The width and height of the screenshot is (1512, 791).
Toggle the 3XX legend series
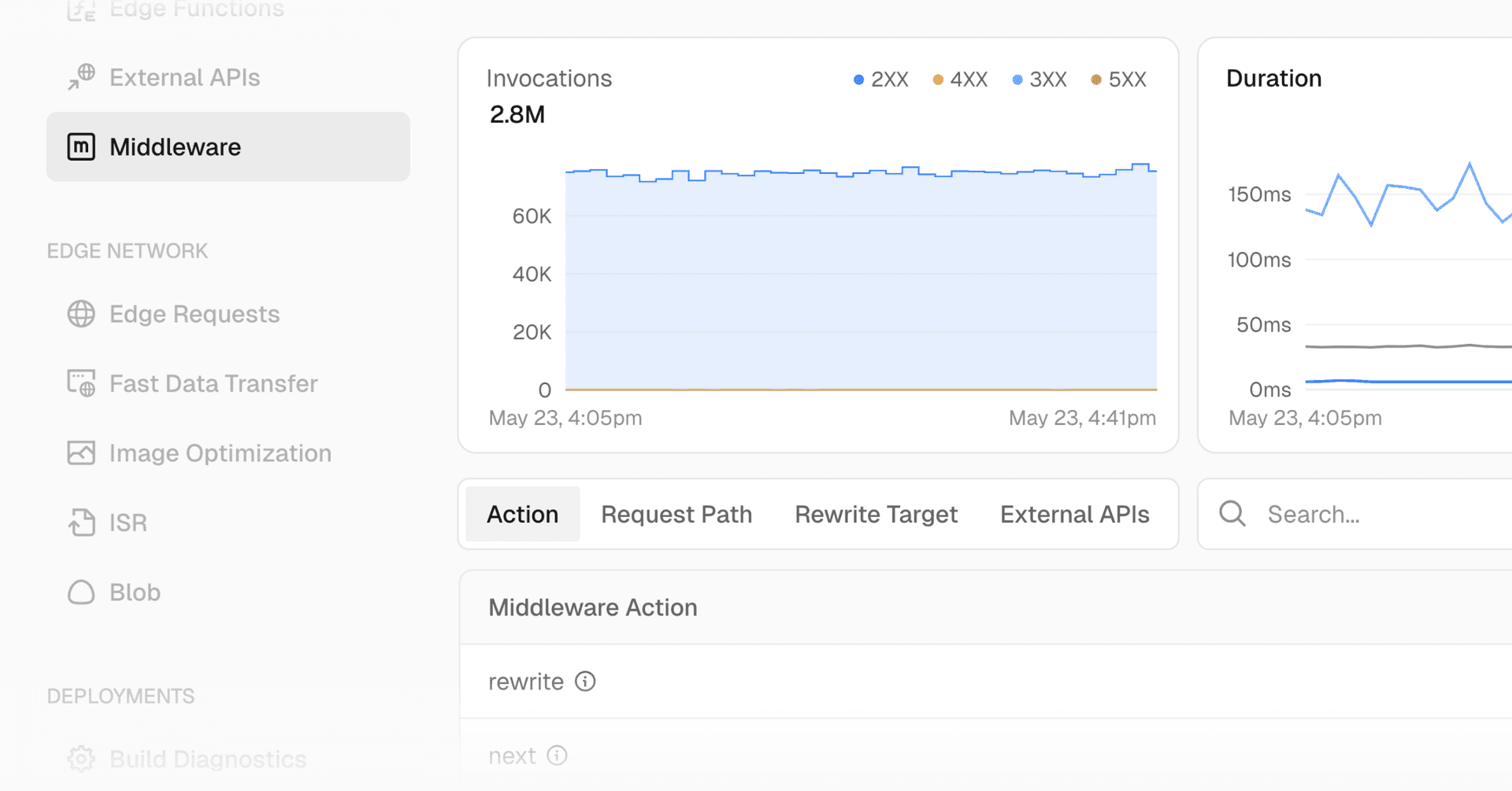[x=1039, y=79]
